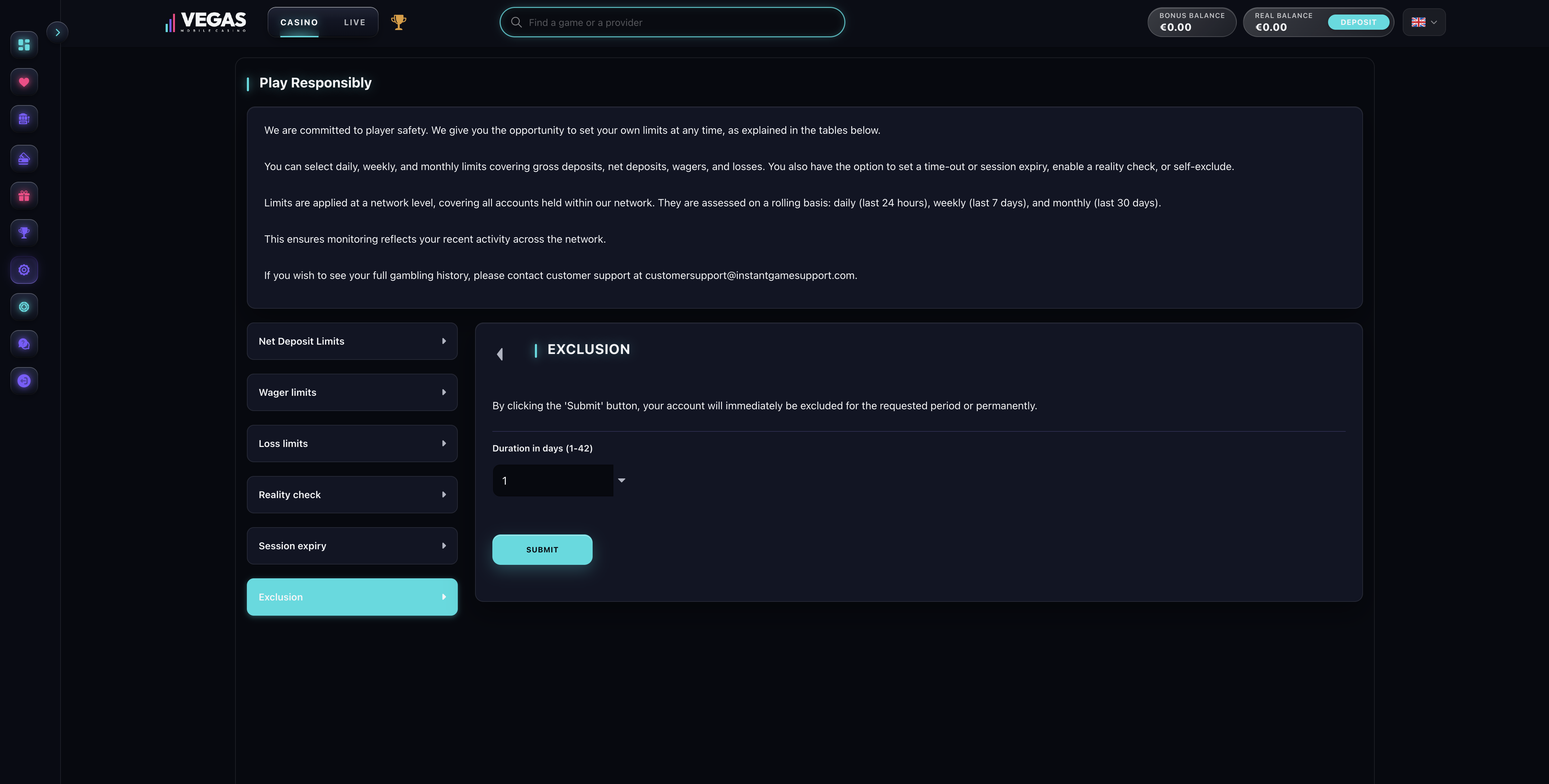
Task: Click the customer support email address text
Action: [750, 276]
